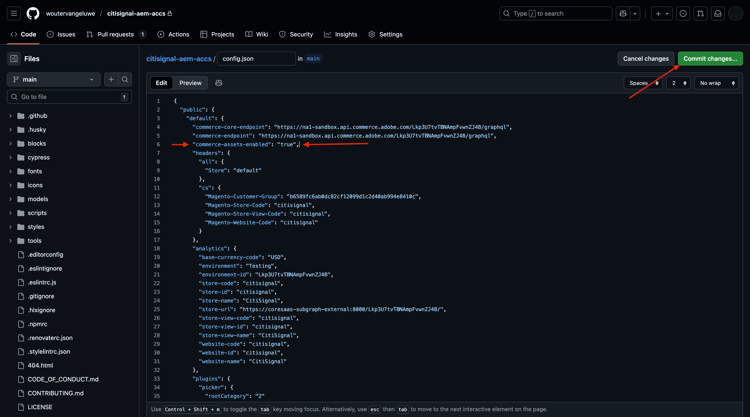This screenshot has height=417, width=750.
Task: Open the .npmrc file
Action: (37, 324)
